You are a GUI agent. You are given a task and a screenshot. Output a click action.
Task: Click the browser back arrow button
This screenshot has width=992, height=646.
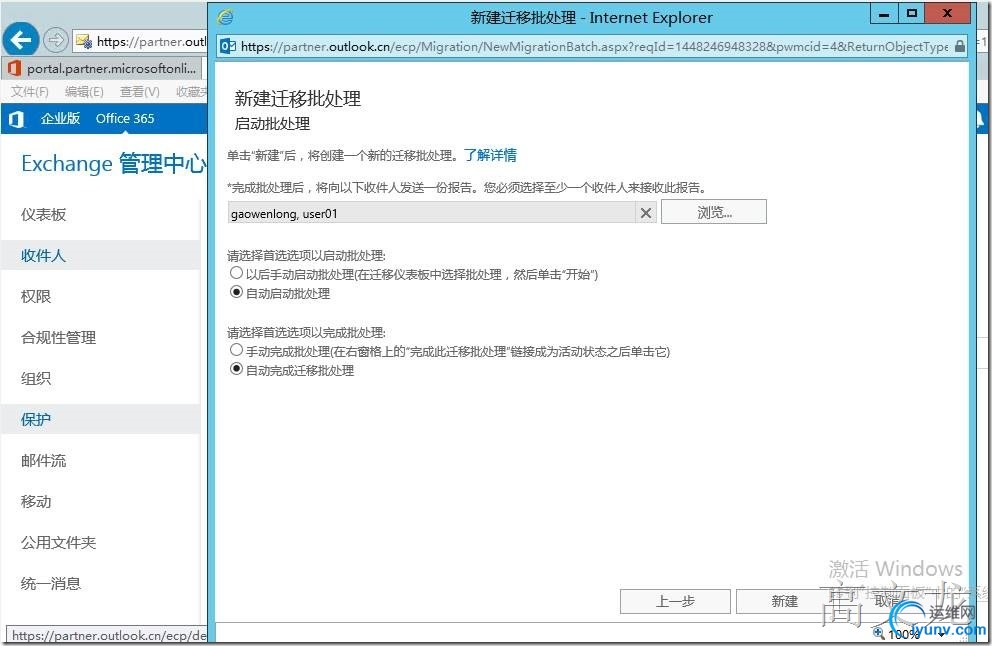tap(21, 40)
